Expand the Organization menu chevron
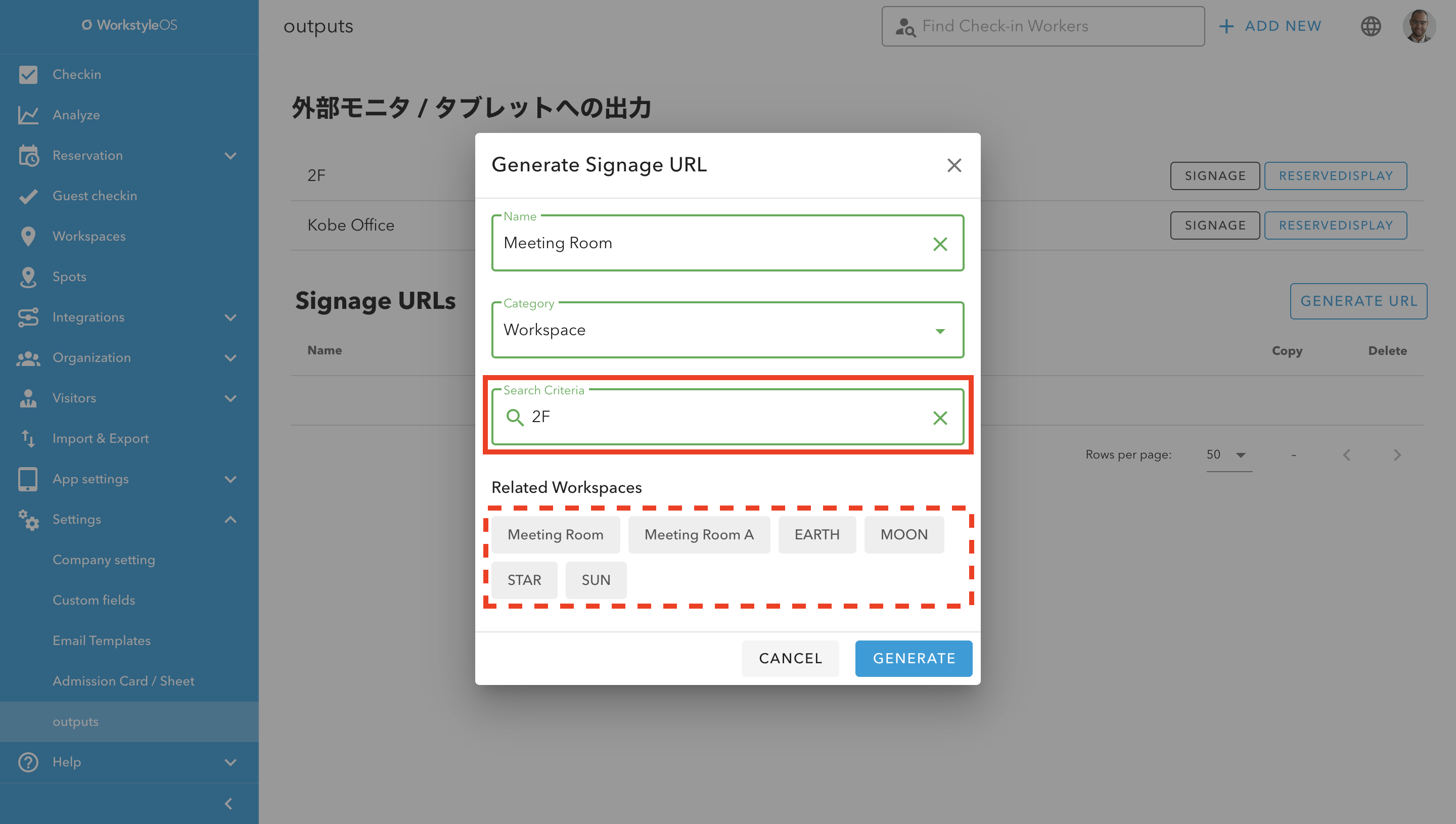Screen dimensions: 1456x824 (x=231, y=358)
